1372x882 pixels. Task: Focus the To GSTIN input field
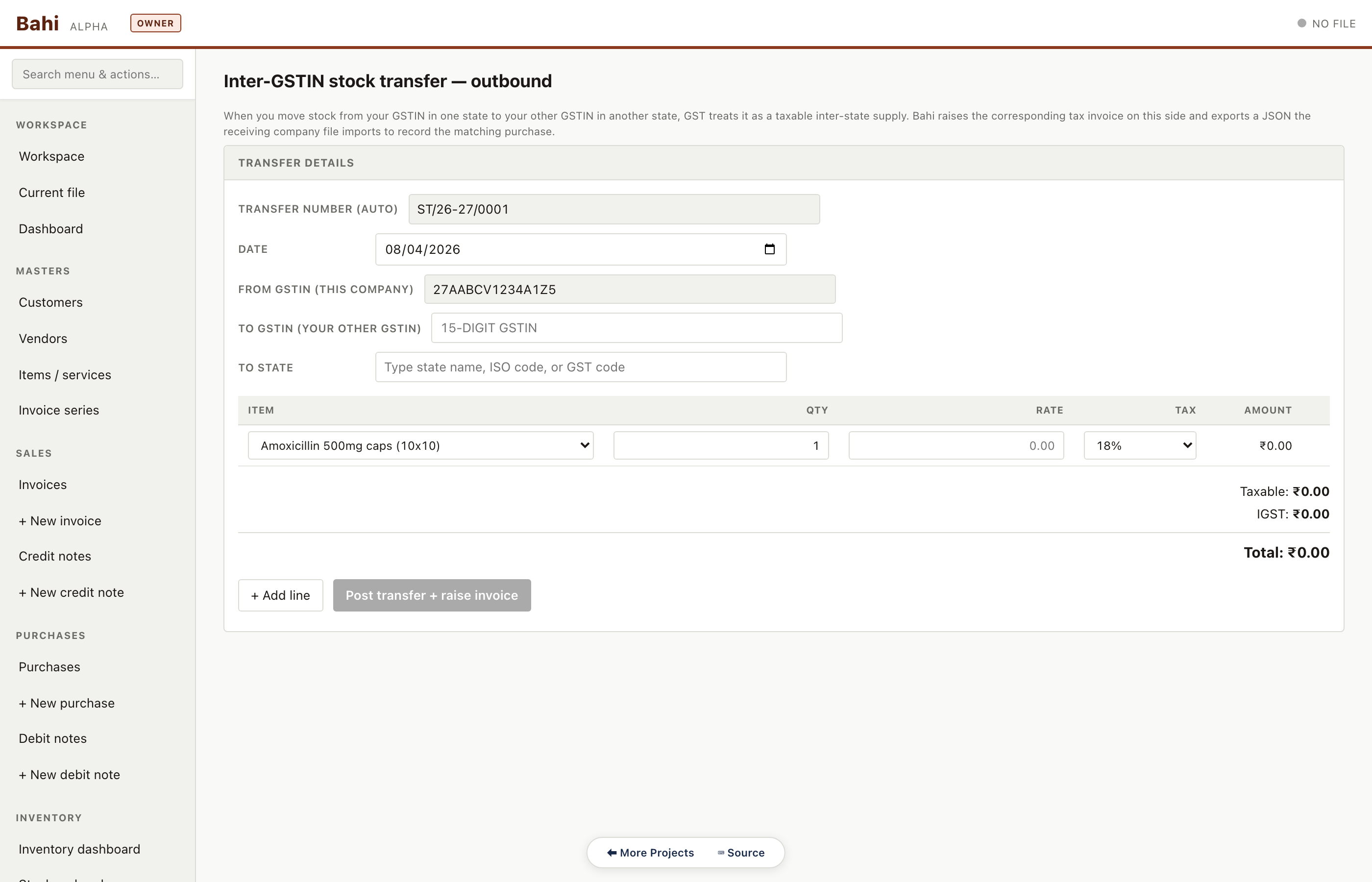pyautogui.click(x=636, y=328)
